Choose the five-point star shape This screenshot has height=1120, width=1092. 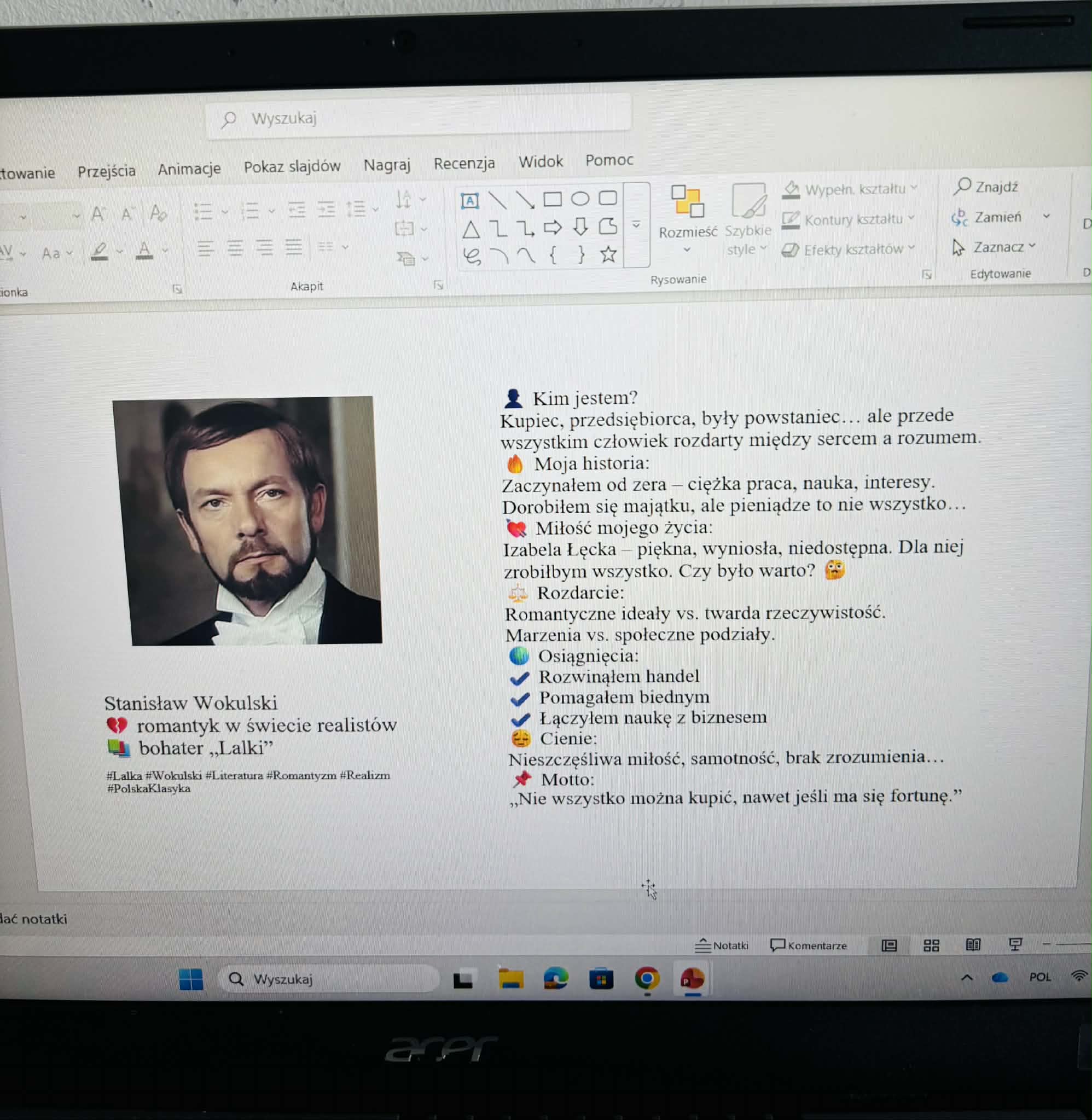pos(608,254)
